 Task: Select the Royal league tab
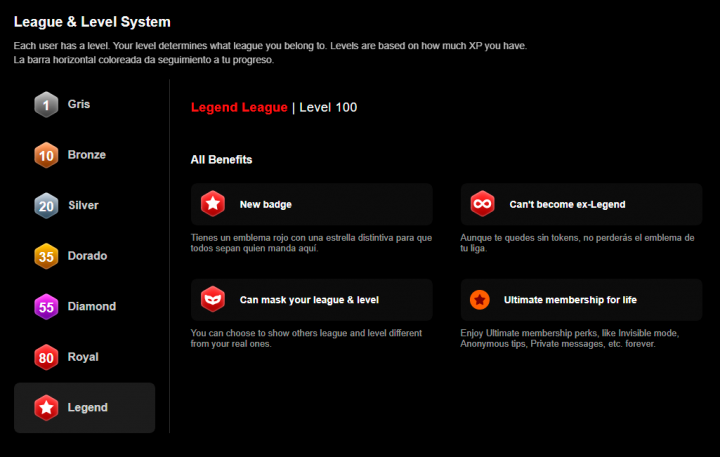(x=83, y=357)
